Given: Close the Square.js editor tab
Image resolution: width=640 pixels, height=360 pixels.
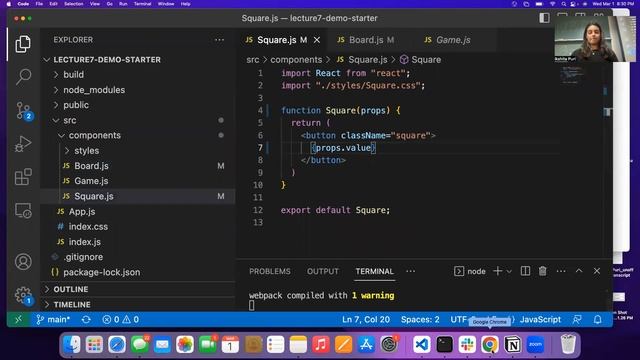Looking at the screenshot, I should (x=317, y=40).
